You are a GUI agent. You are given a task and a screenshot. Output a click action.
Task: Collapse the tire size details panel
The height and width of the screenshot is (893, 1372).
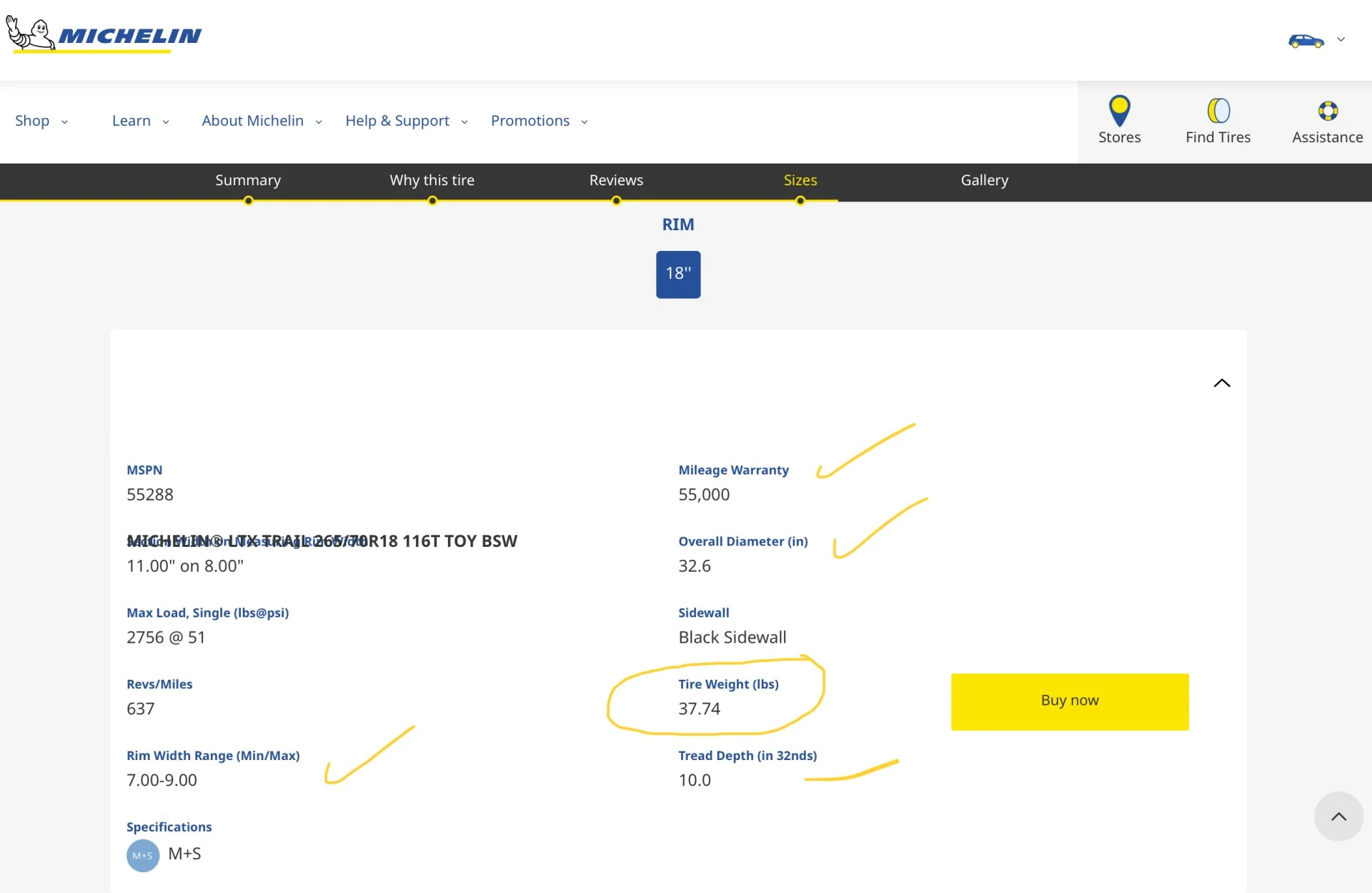pos(1222,383)
